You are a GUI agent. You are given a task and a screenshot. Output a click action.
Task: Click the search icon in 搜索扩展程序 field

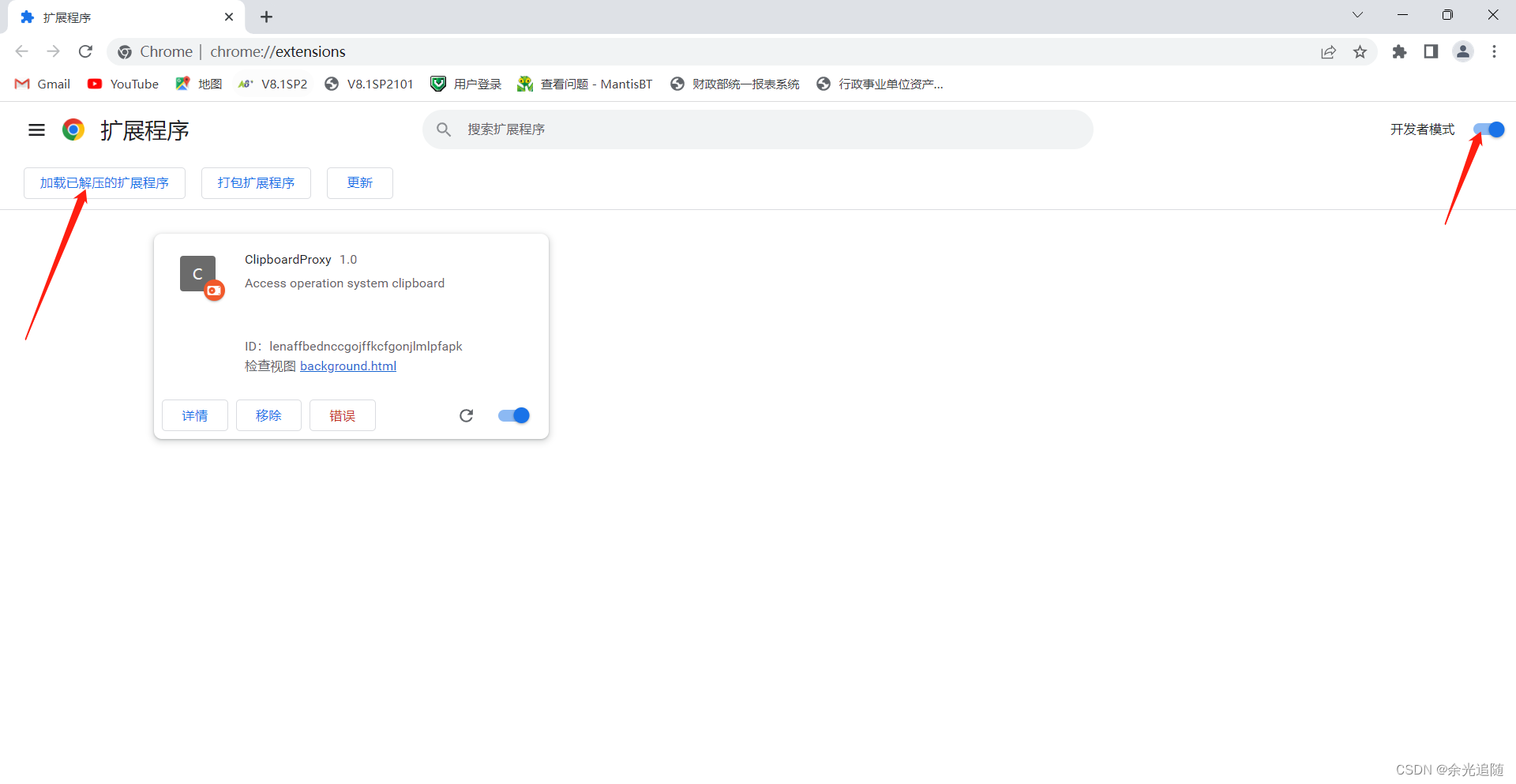pyautogui.click(x=444, y=129)
